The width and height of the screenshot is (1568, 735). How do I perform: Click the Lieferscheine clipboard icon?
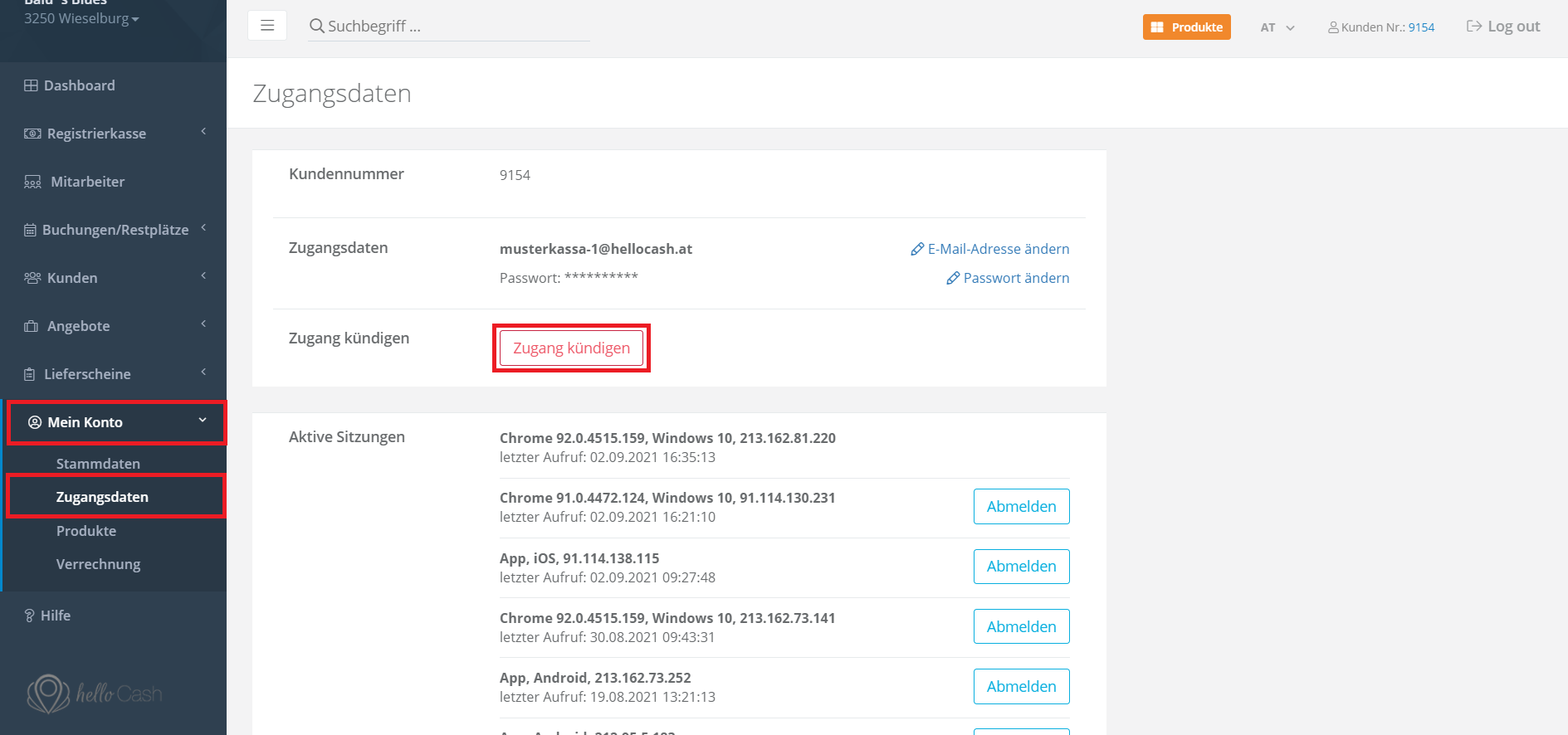(30, 374)
